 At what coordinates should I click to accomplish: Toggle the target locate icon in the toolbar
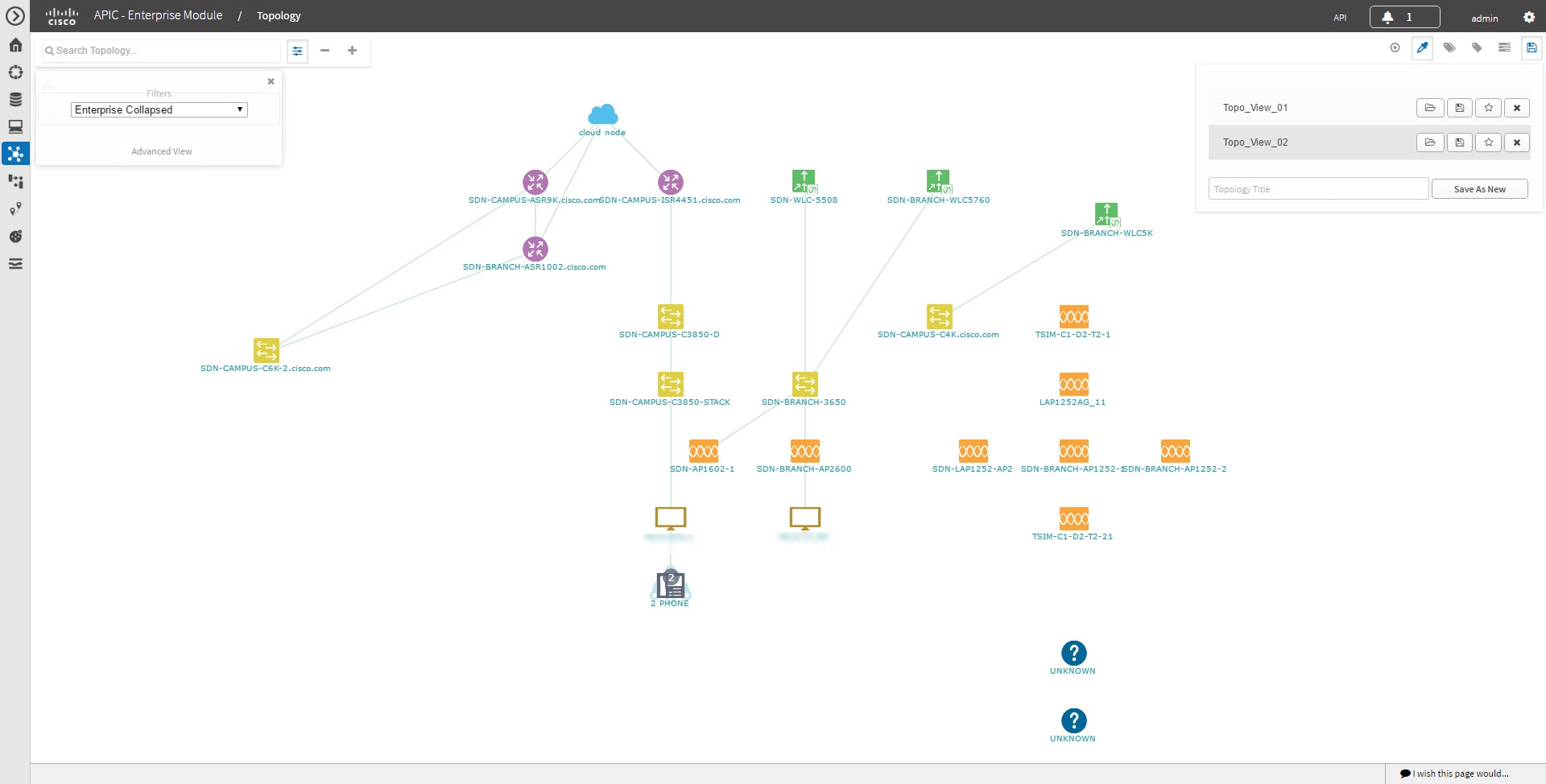click(x=1395, y=47)
